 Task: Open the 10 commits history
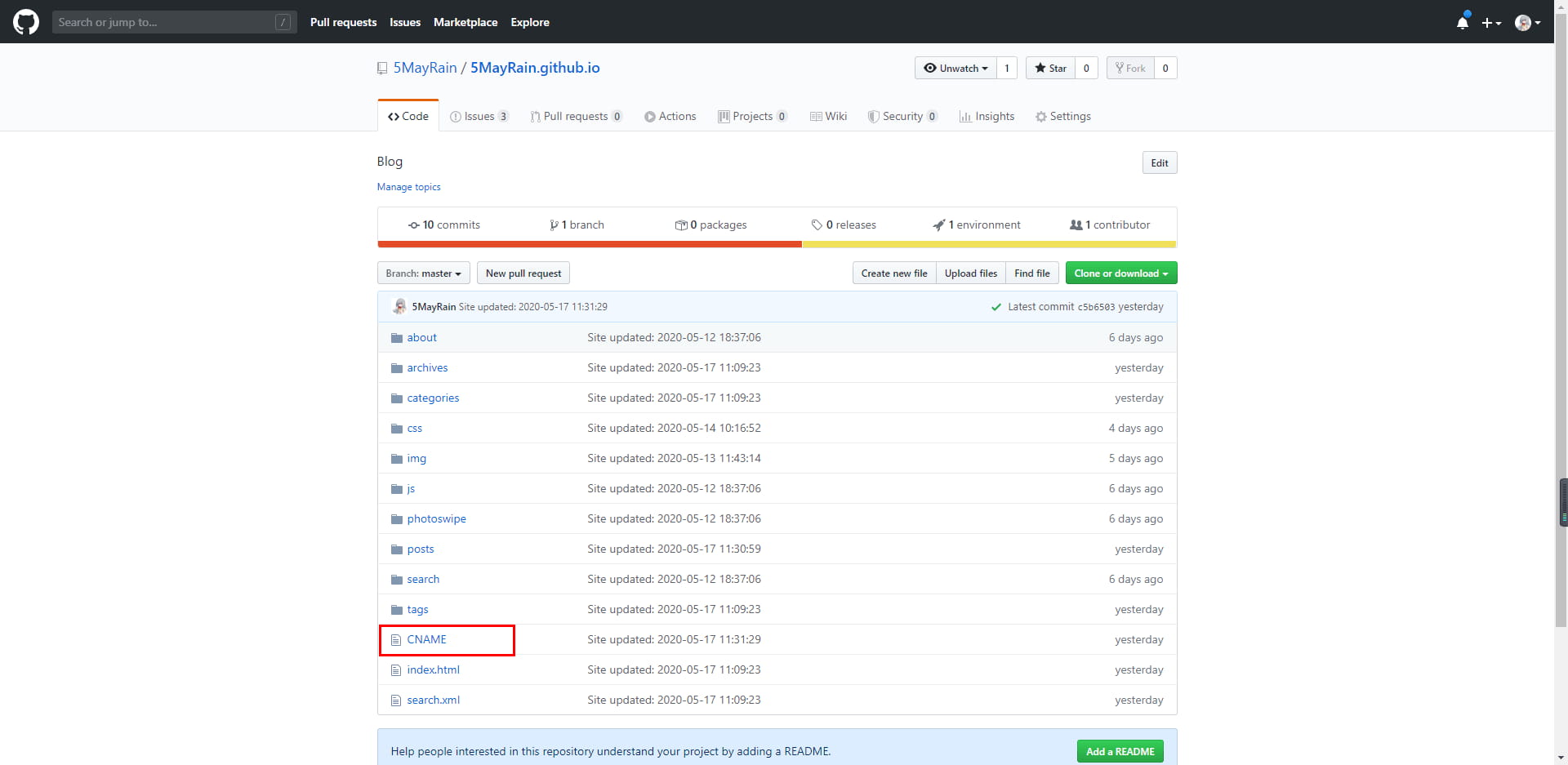click(x=444, y=225)
